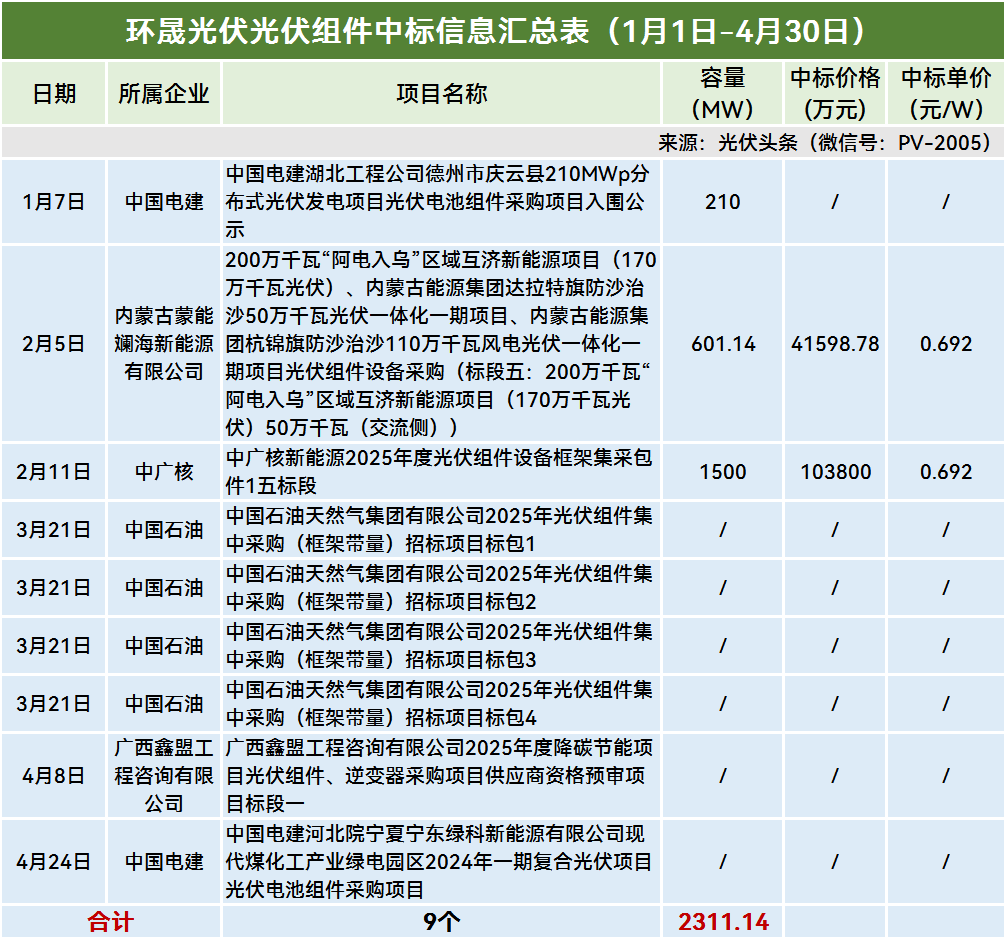Viewport: 1006px width, 939px height.
Task: Click 中国石油 in the 标包4 row
Action: click(164, 704)
